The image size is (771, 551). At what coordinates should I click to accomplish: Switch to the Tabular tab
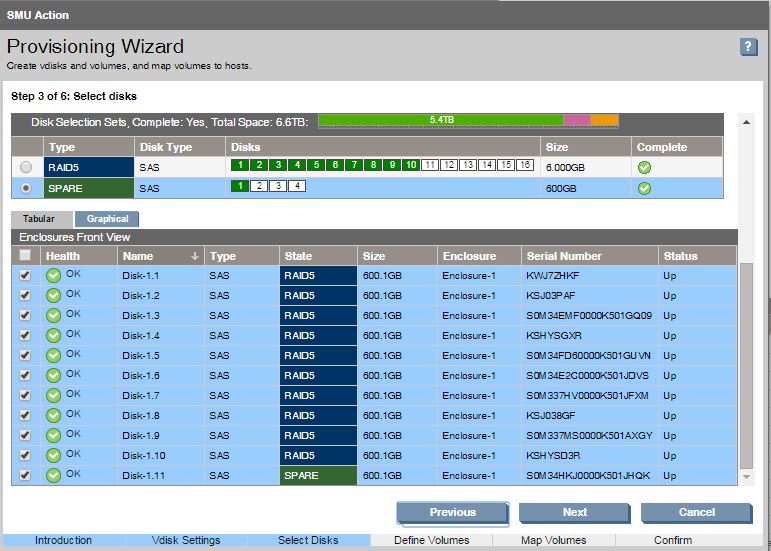[x=41, y=219]
